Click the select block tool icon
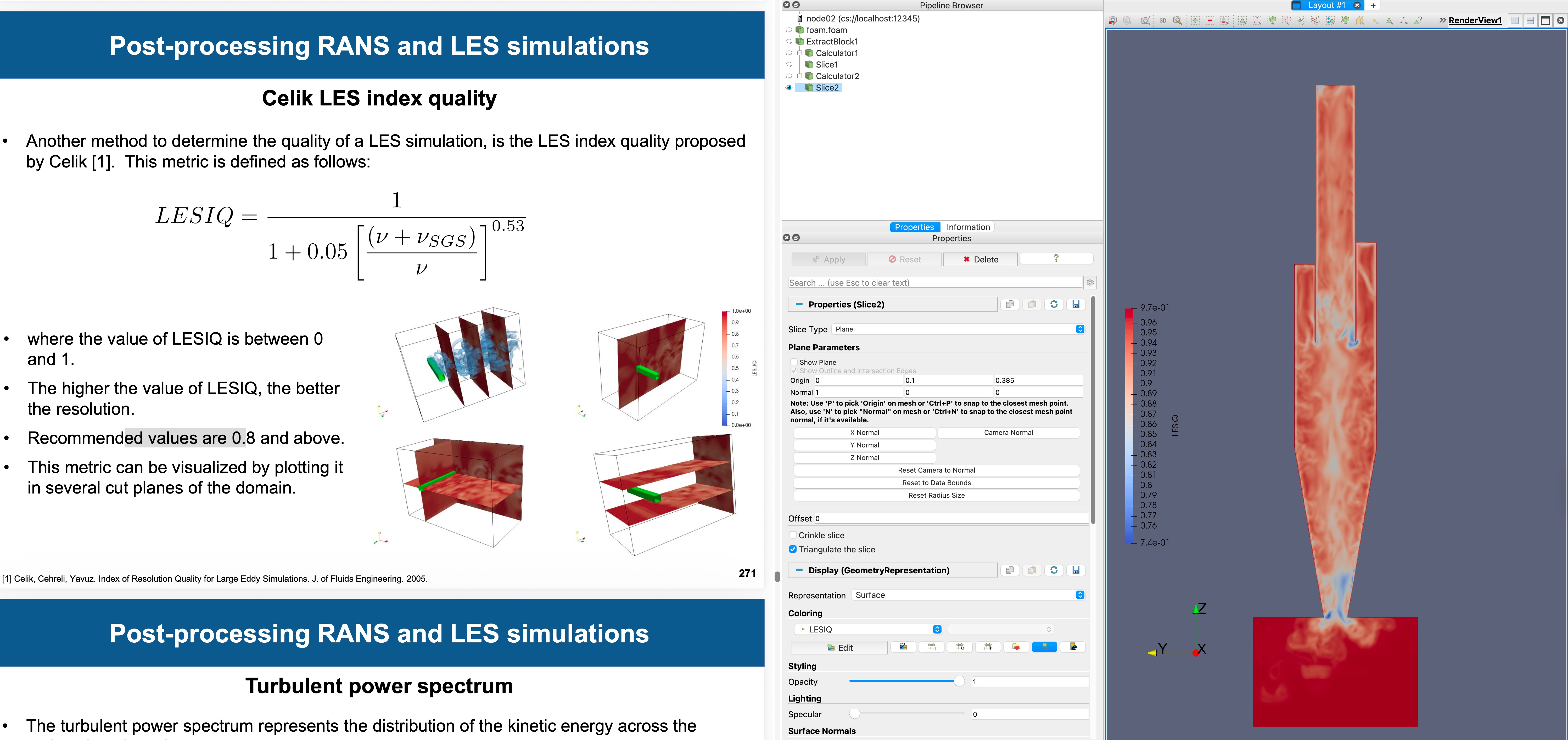The height and width of the screenshot is (740, 1568). (x=1331, y=21)
